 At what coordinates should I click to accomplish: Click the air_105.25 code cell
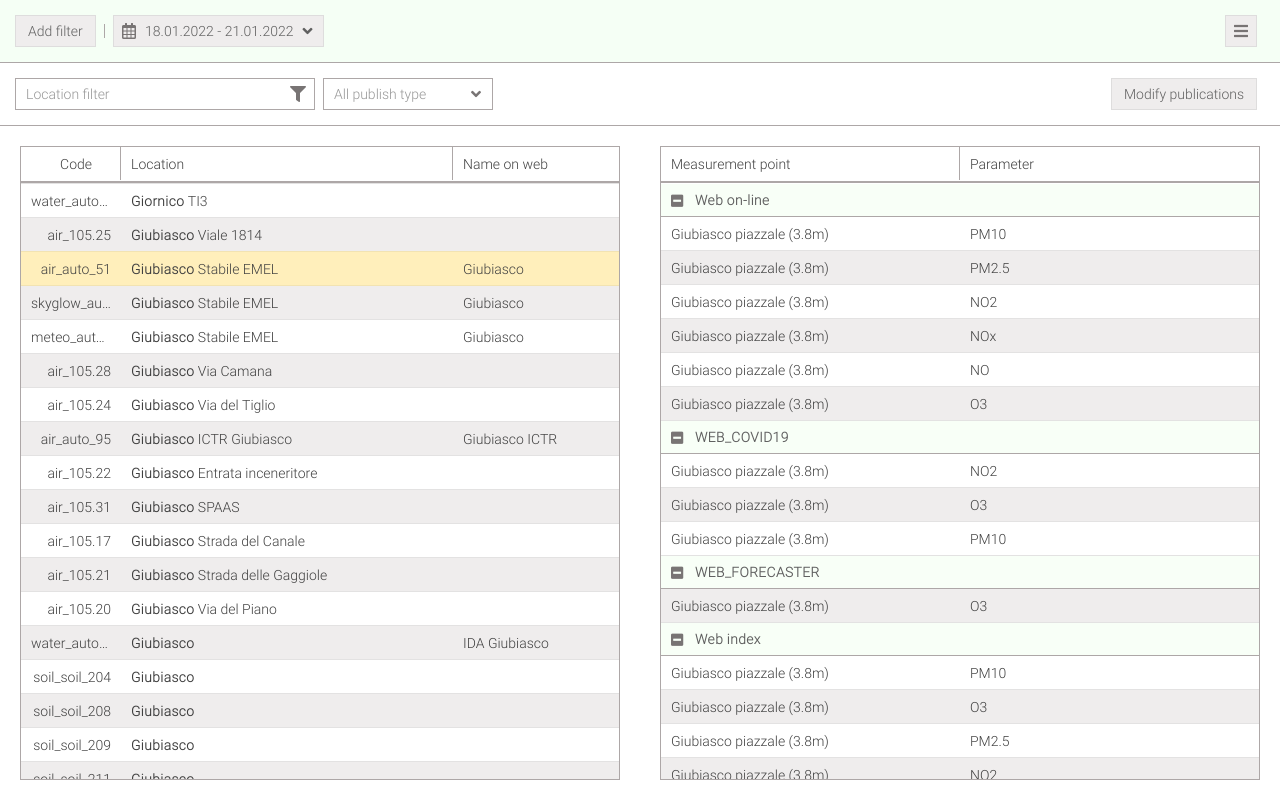71,235
